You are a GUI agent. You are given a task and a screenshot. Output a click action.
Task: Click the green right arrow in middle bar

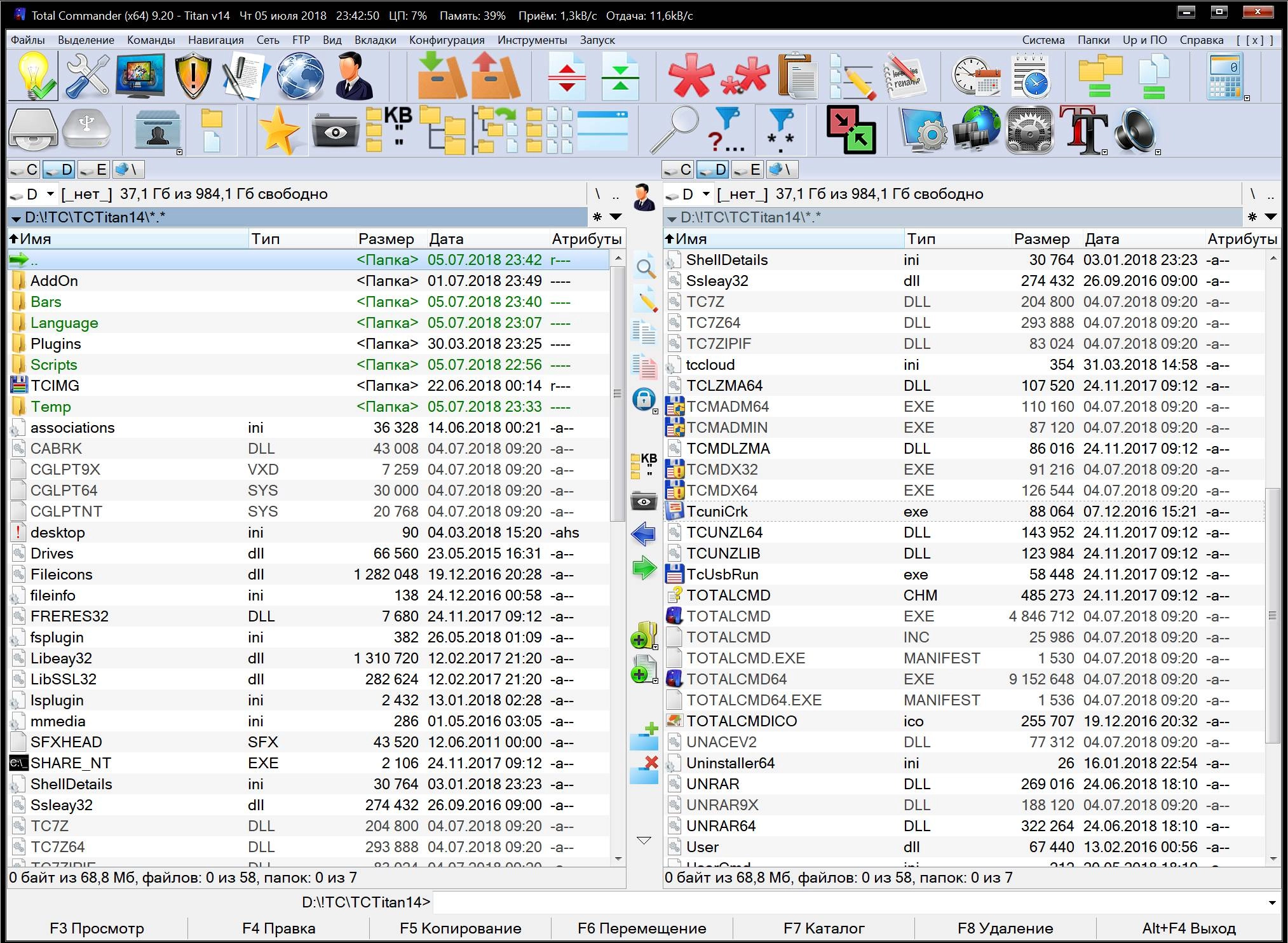pos(644,567)
